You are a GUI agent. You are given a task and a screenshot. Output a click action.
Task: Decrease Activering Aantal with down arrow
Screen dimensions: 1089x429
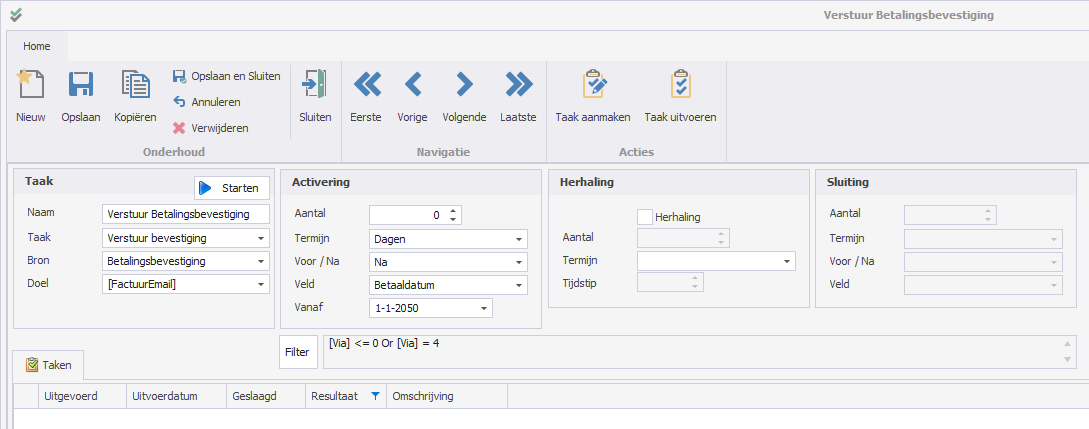(453, 219)
